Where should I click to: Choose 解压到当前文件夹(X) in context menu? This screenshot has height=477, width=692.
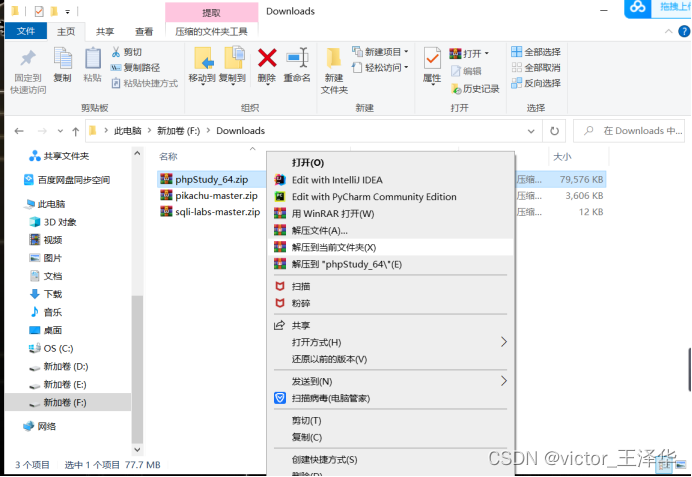[391, 248]
